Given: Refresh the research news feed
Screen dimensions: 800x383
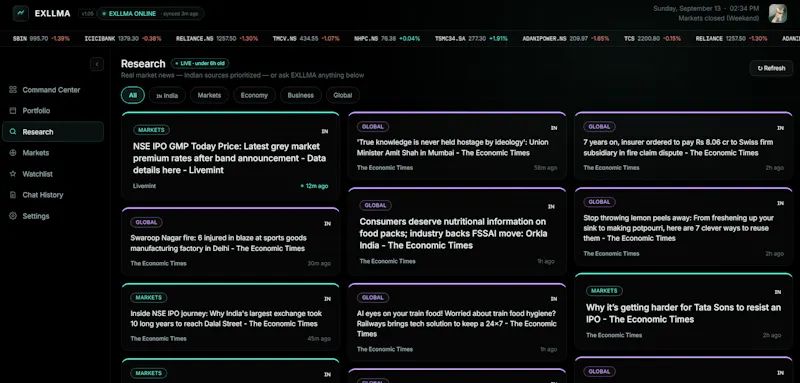Looking at the screenshot, I should 771,68.
